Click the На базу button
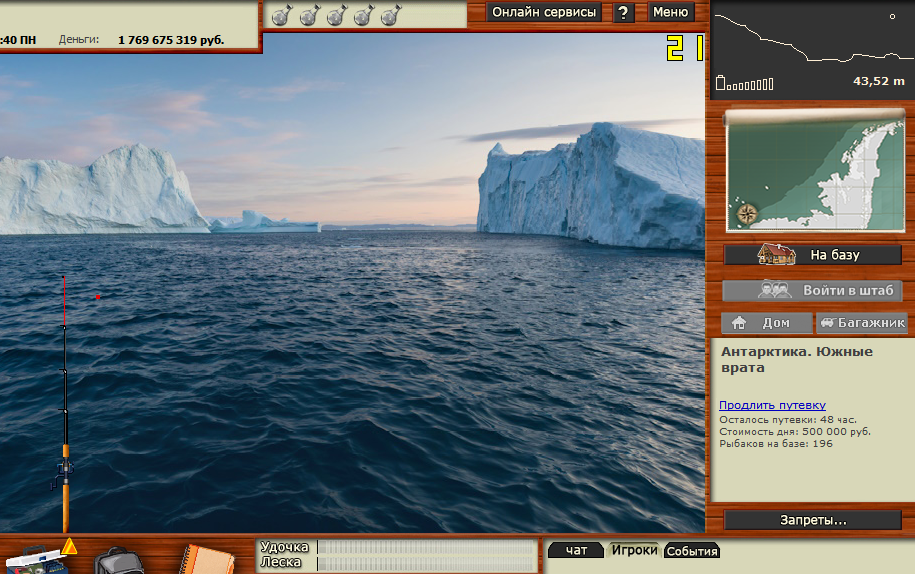 click(812, 255)
